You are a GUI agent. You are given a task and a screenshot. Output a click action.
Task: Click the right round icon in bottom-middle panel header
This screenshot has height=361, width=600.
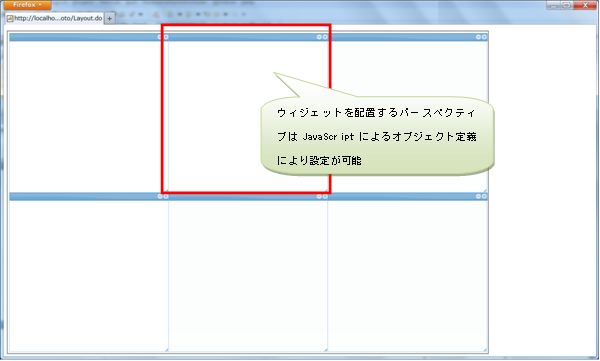pyautogui.click(x=325, y=196)
